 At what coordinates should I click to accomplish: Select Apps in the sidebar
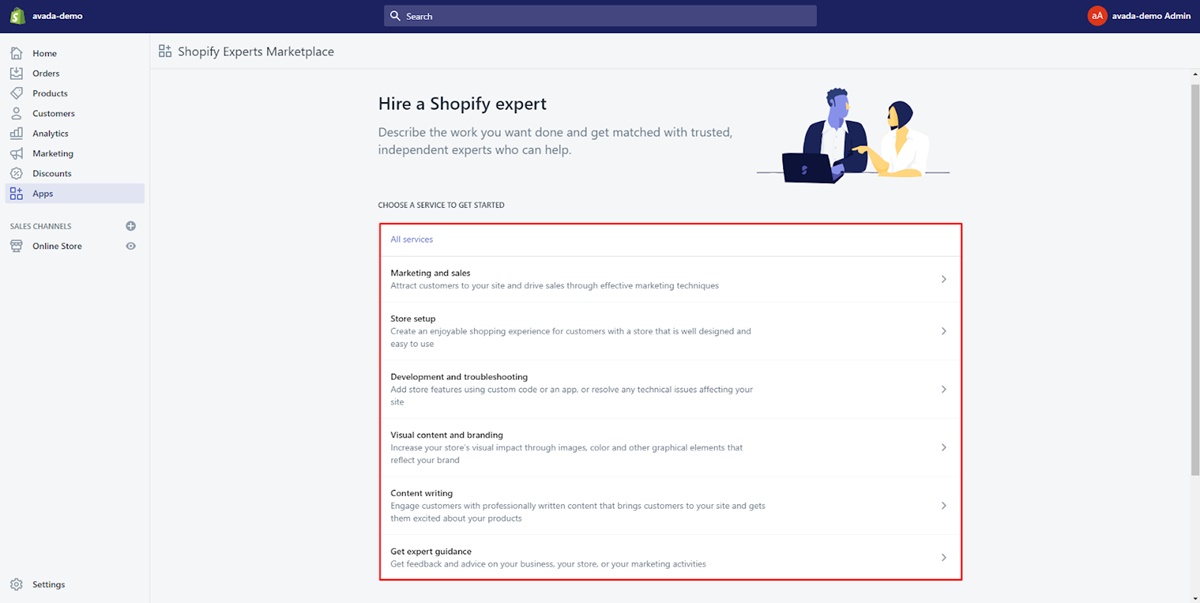click(75, 193)
